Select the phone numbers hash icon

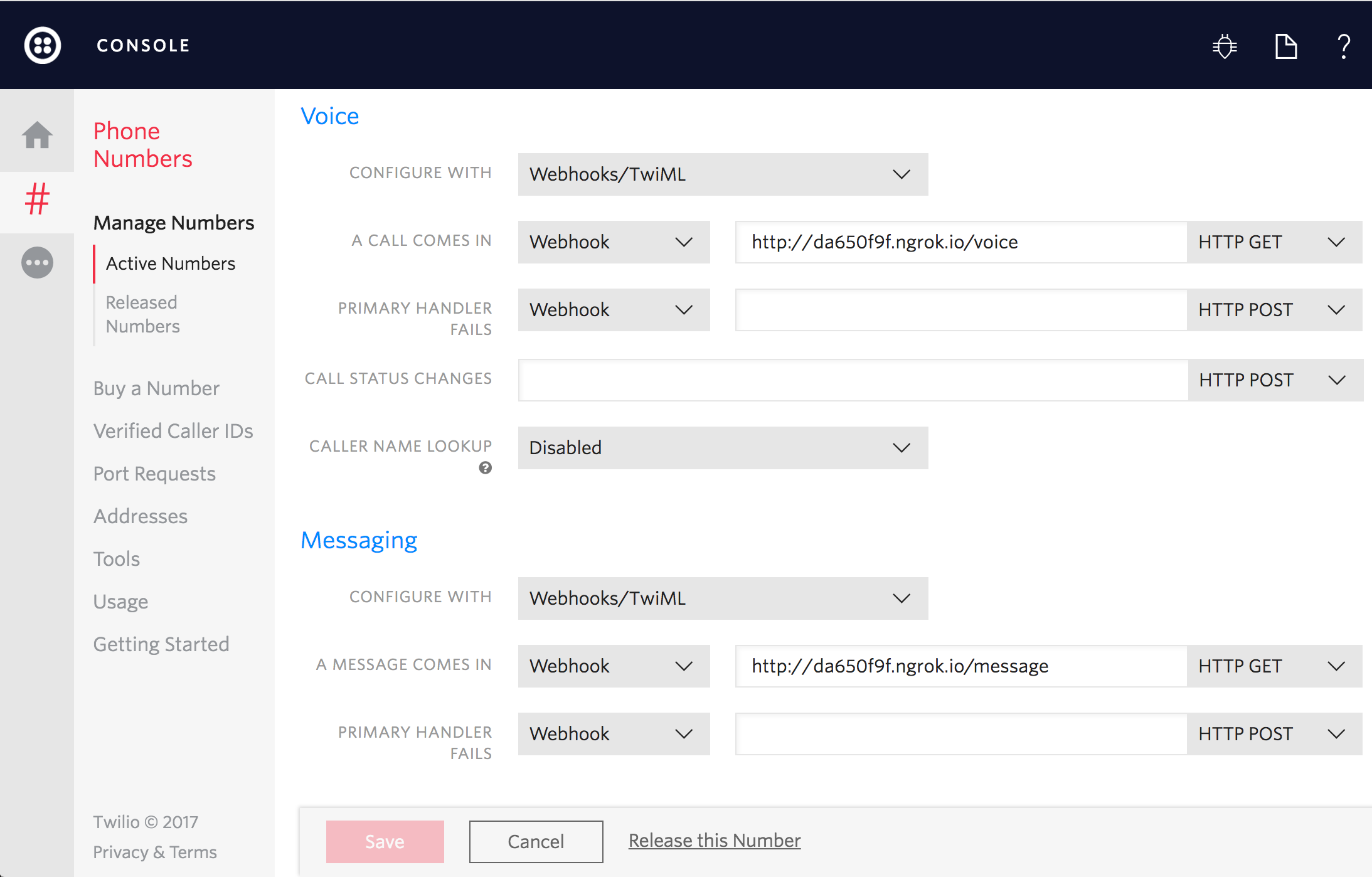click(x=37, y=199)
